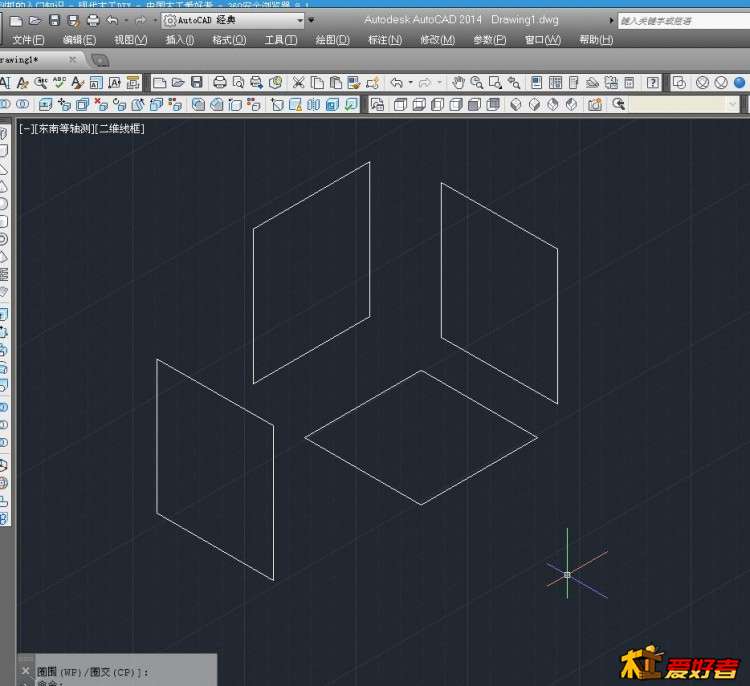This screenshot has width=750, height=686.
Task: Switch to SW Isometric view icon
Action: [516, 104]
